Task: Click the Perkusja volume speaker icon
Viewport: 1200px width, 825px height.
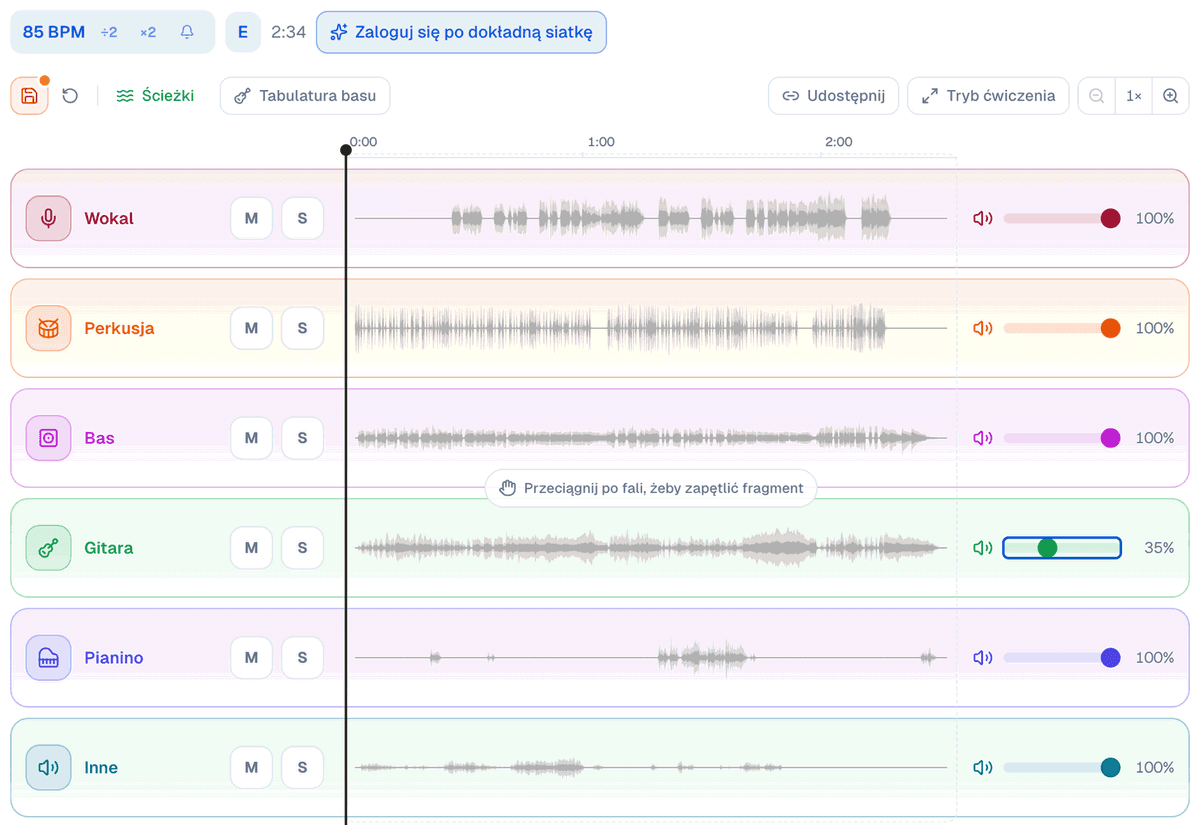Action: (x=983, y=328)
